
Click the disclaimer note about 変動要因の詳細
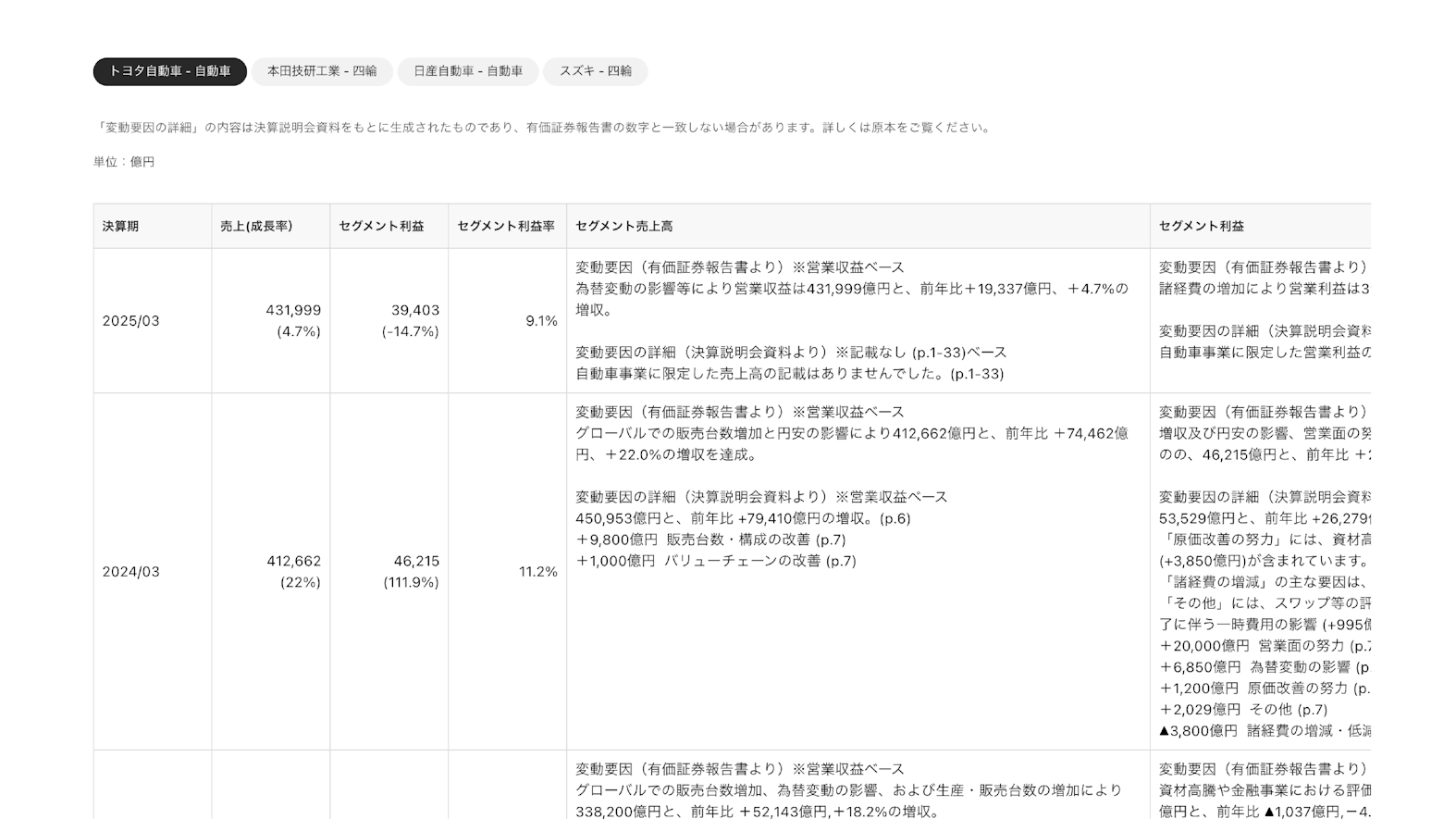click(544, 128)
